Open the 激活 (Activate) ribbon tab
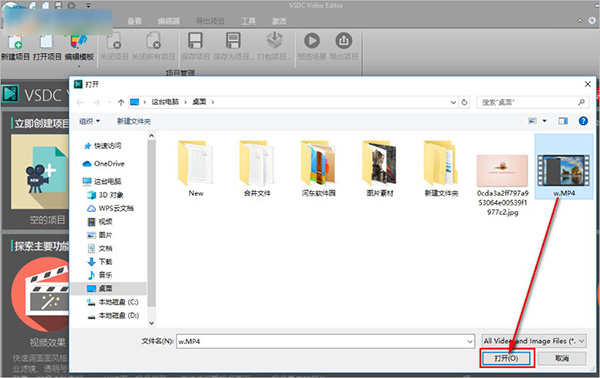The width and height of the screenshot is (600, 378). point(279,21)
